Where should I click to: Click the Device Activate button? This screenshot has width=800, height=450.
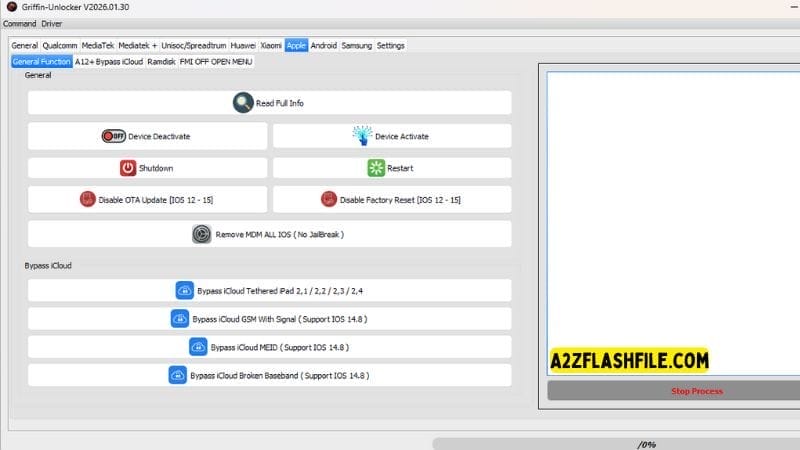pos(392,136)
